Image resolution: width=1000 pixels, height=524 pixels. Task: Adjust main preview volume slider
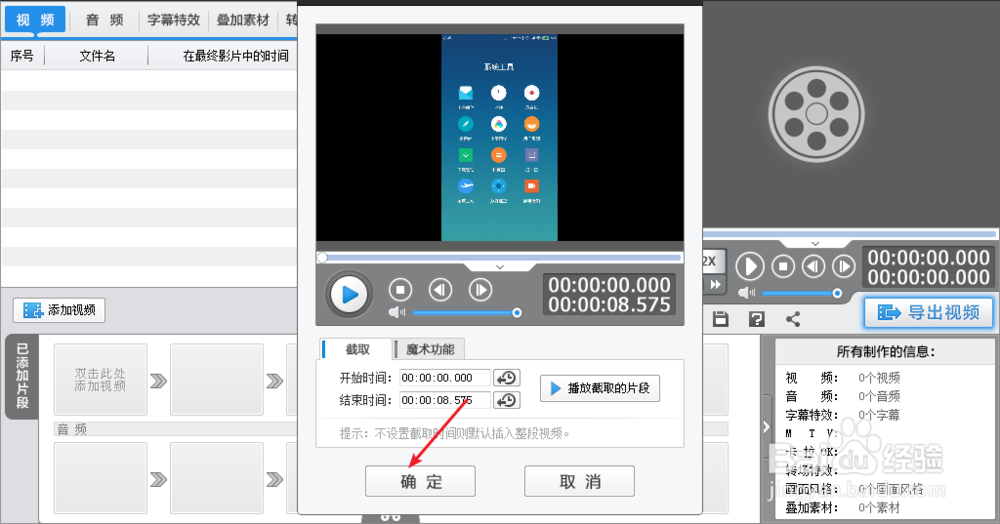pos(802,293)
